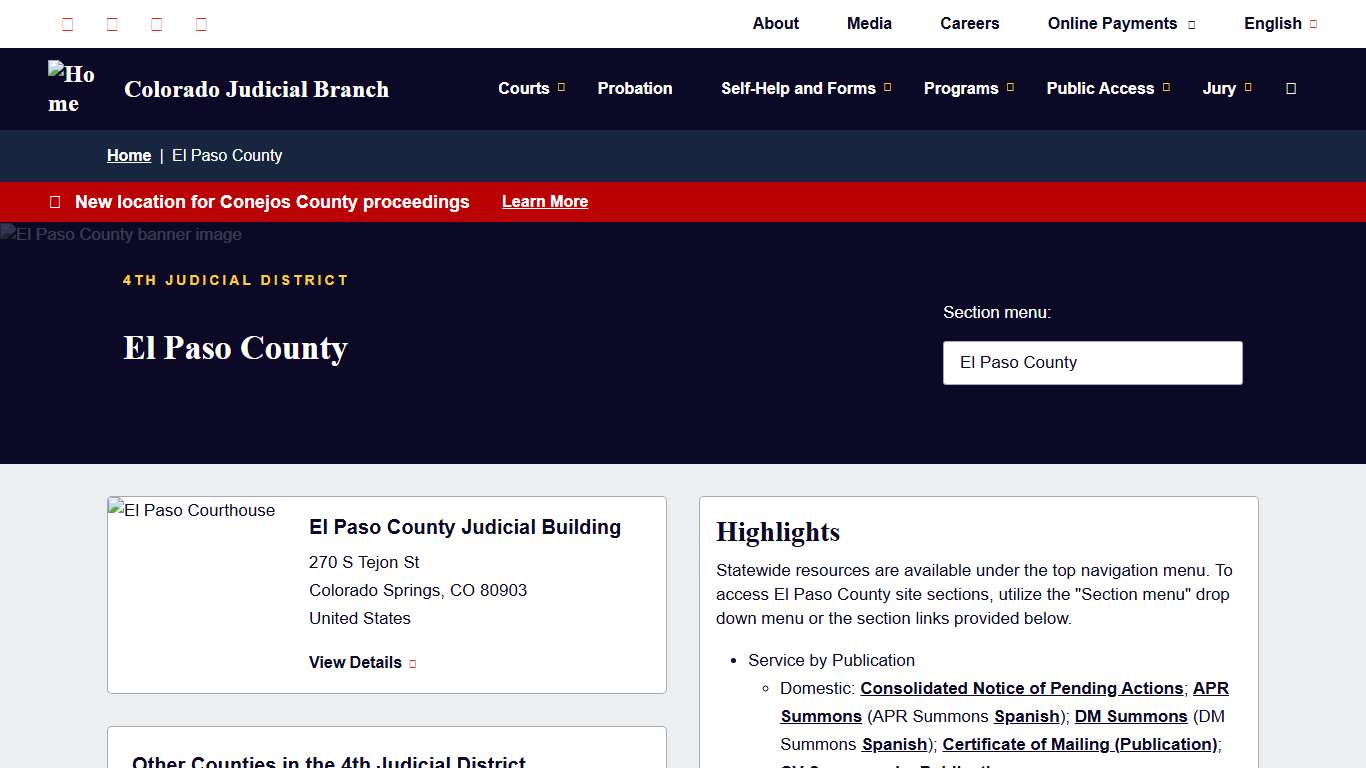Click the megaphone icon in the red banner
The width and height of the screenshot is (1366, 768).
(x=55, y=202)
